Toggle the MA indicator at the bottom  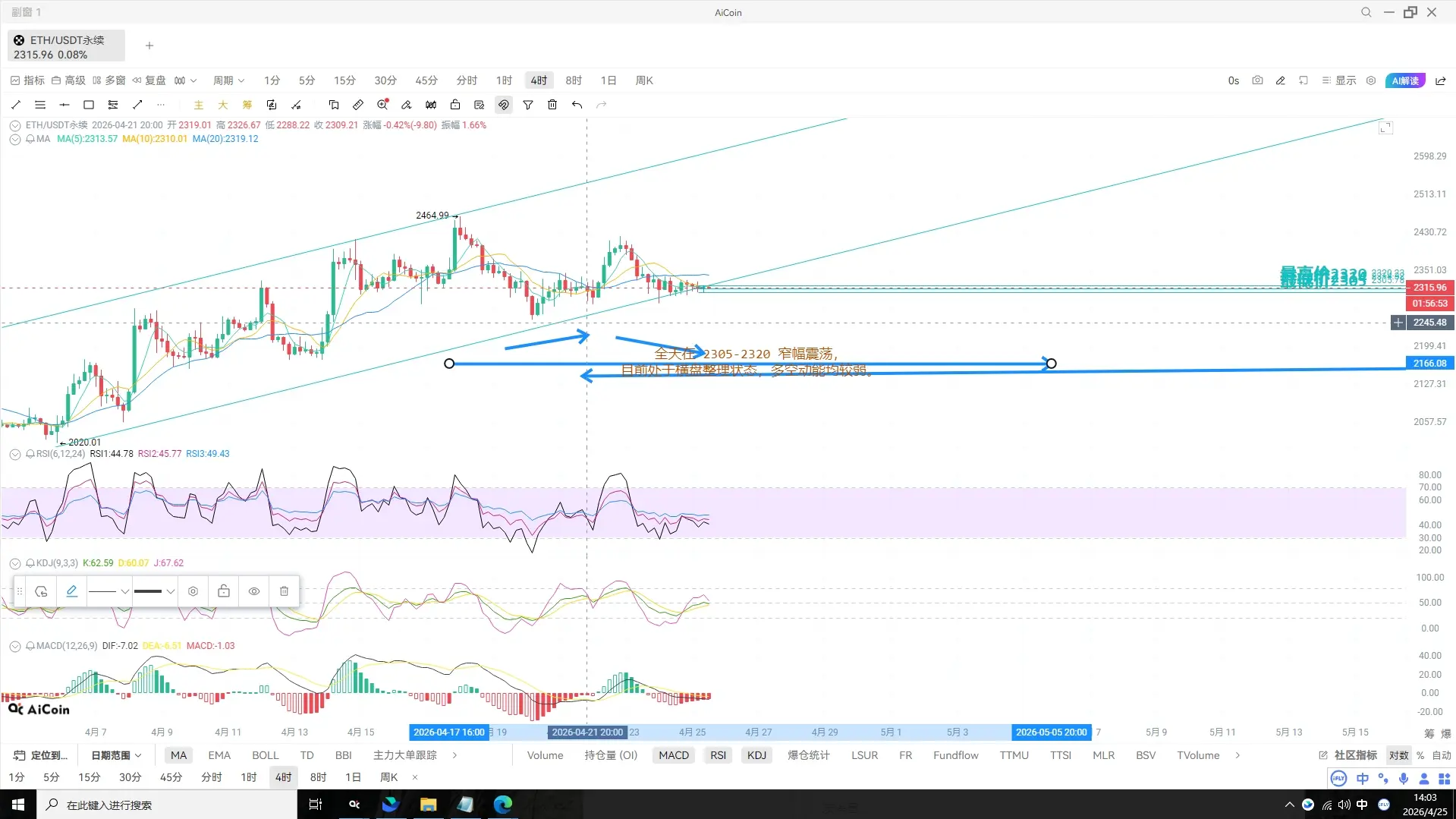pos(179,755)
